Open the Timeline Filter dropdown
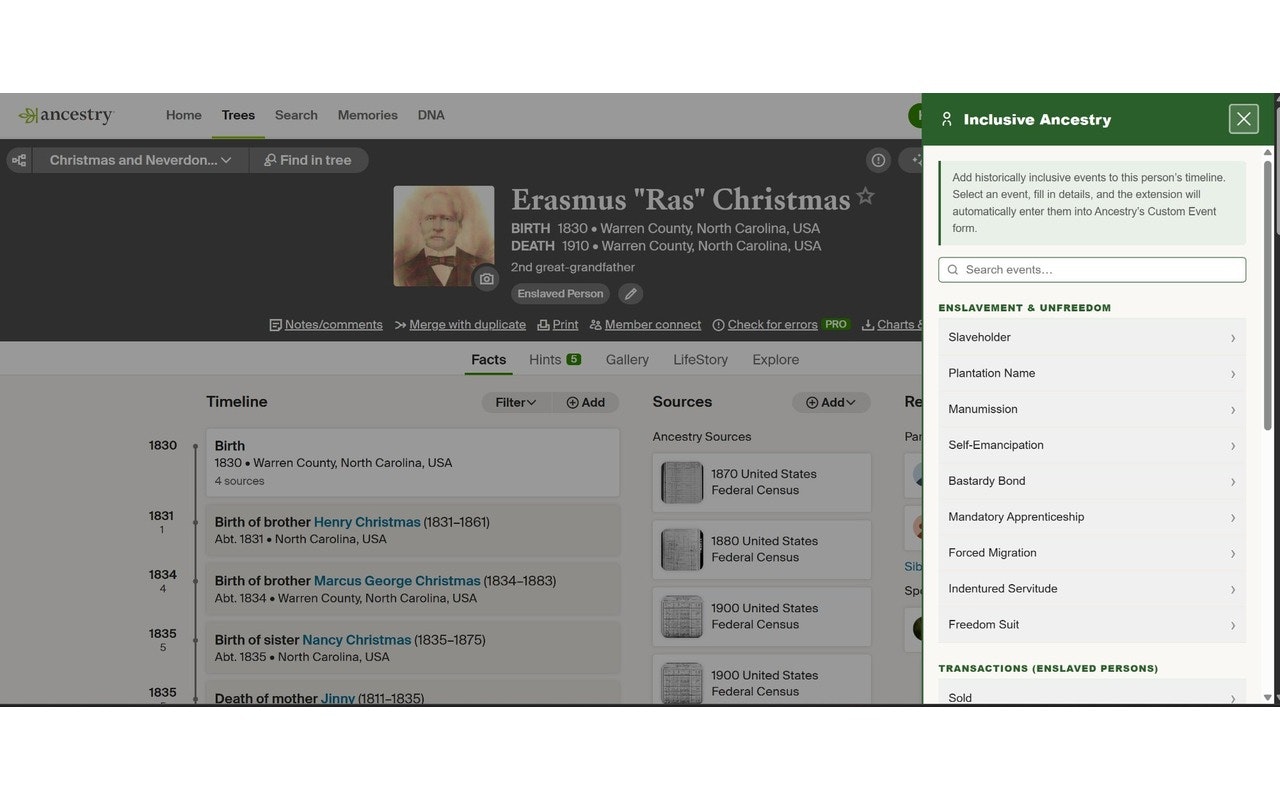 (x=516, y=402)
